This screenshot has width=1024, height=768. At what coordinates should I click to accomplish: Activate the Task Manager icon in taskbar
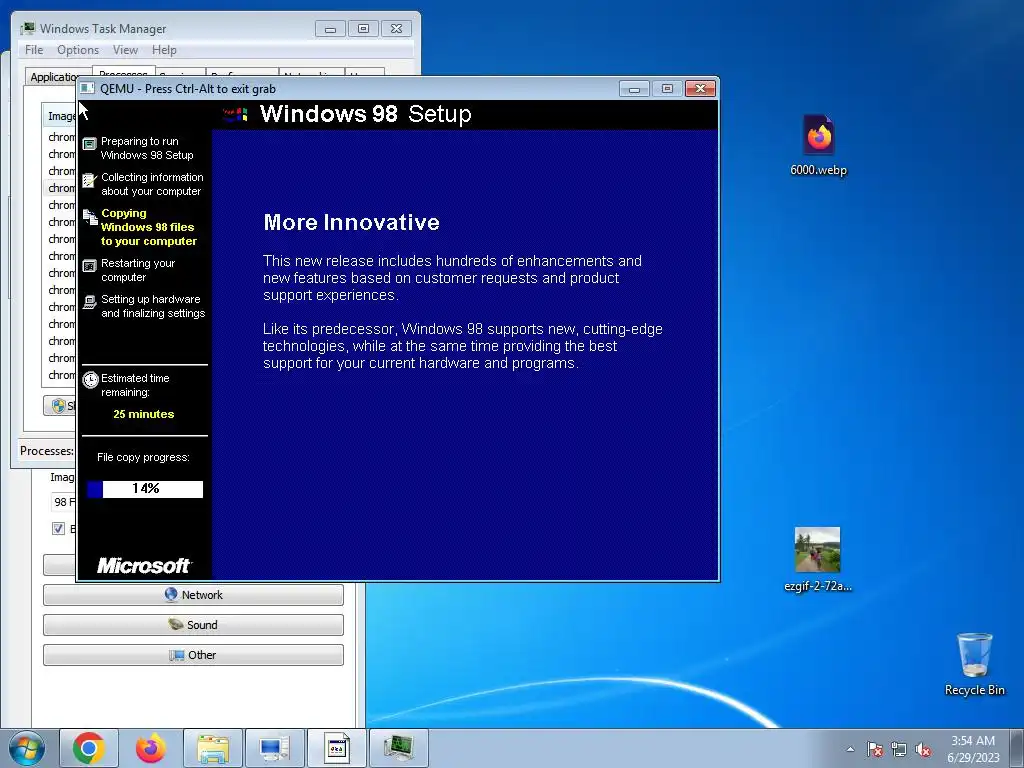pyautogui.click(x=399, y=748)
